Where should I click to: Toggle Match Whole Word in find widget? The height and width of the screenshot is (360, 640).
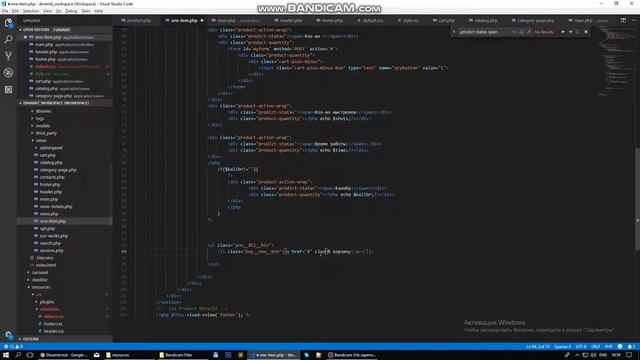pos(522,32)
